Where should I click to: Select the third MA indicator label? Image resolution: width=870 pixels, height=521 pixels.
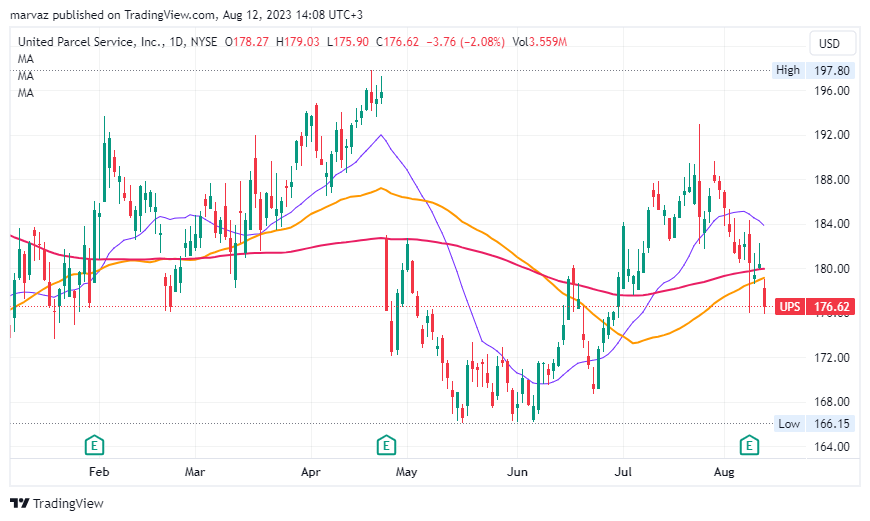coord(26,93)
